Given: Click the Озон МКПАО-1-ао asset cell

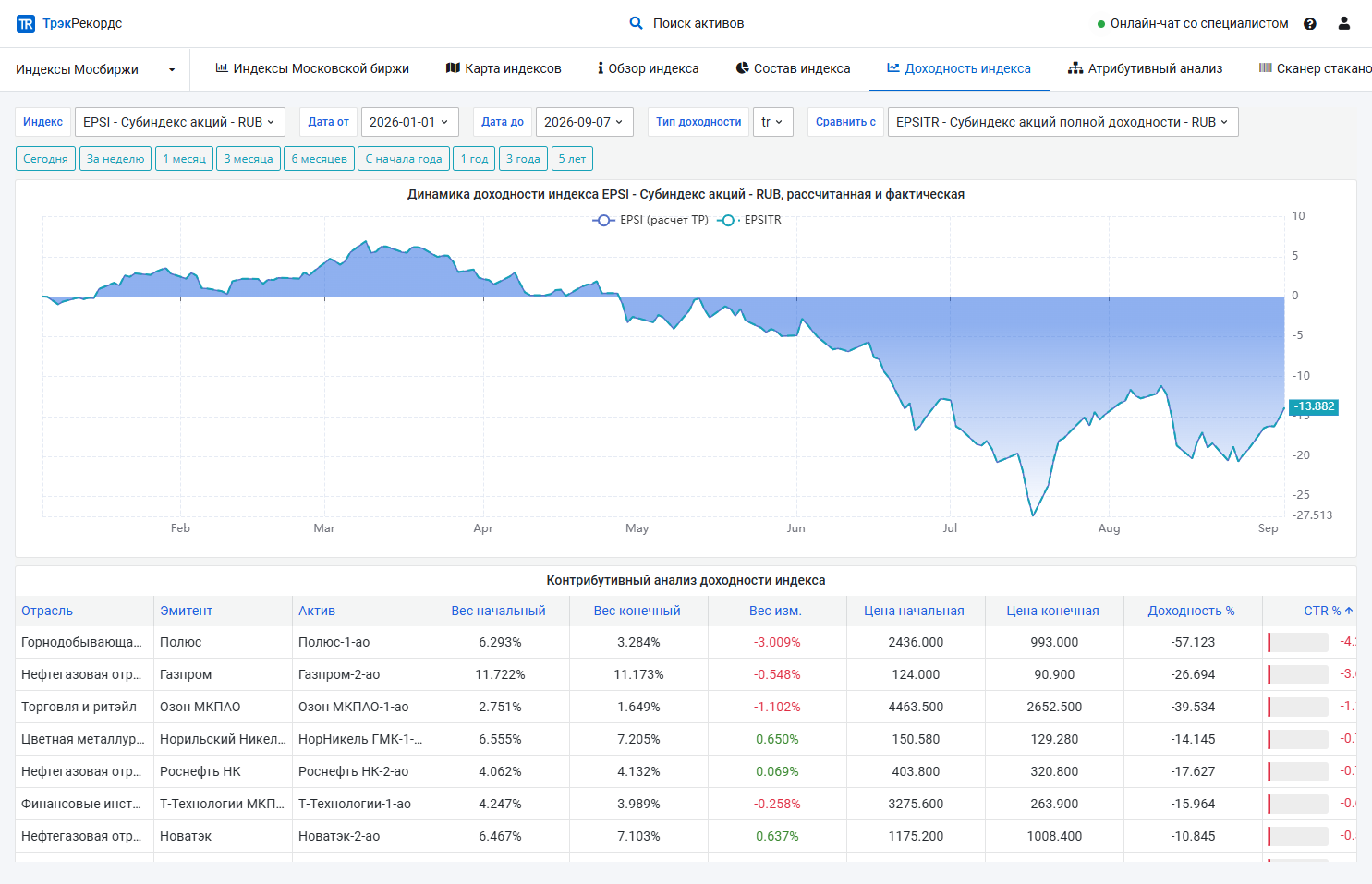Looking at the screenshot, I should [361, 707].
